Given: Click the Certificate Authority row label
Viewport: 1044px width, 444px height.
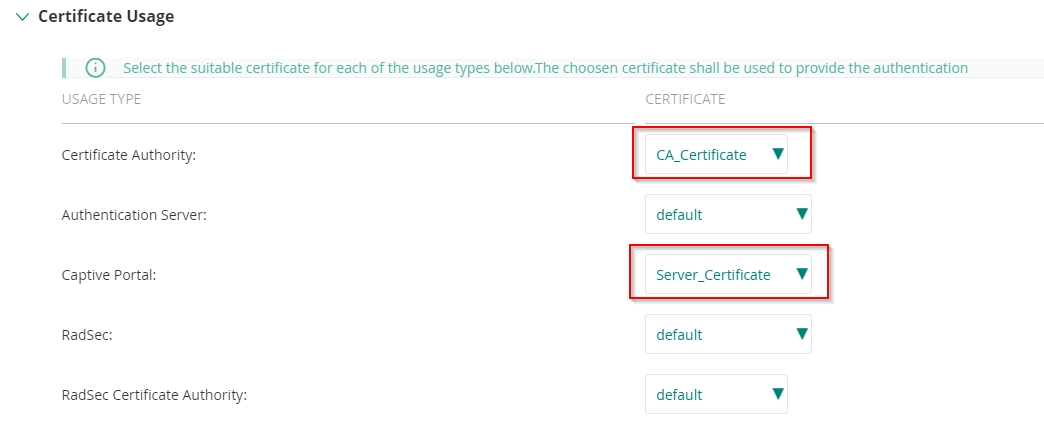Looking at the screenshot, I should (127, 156).
